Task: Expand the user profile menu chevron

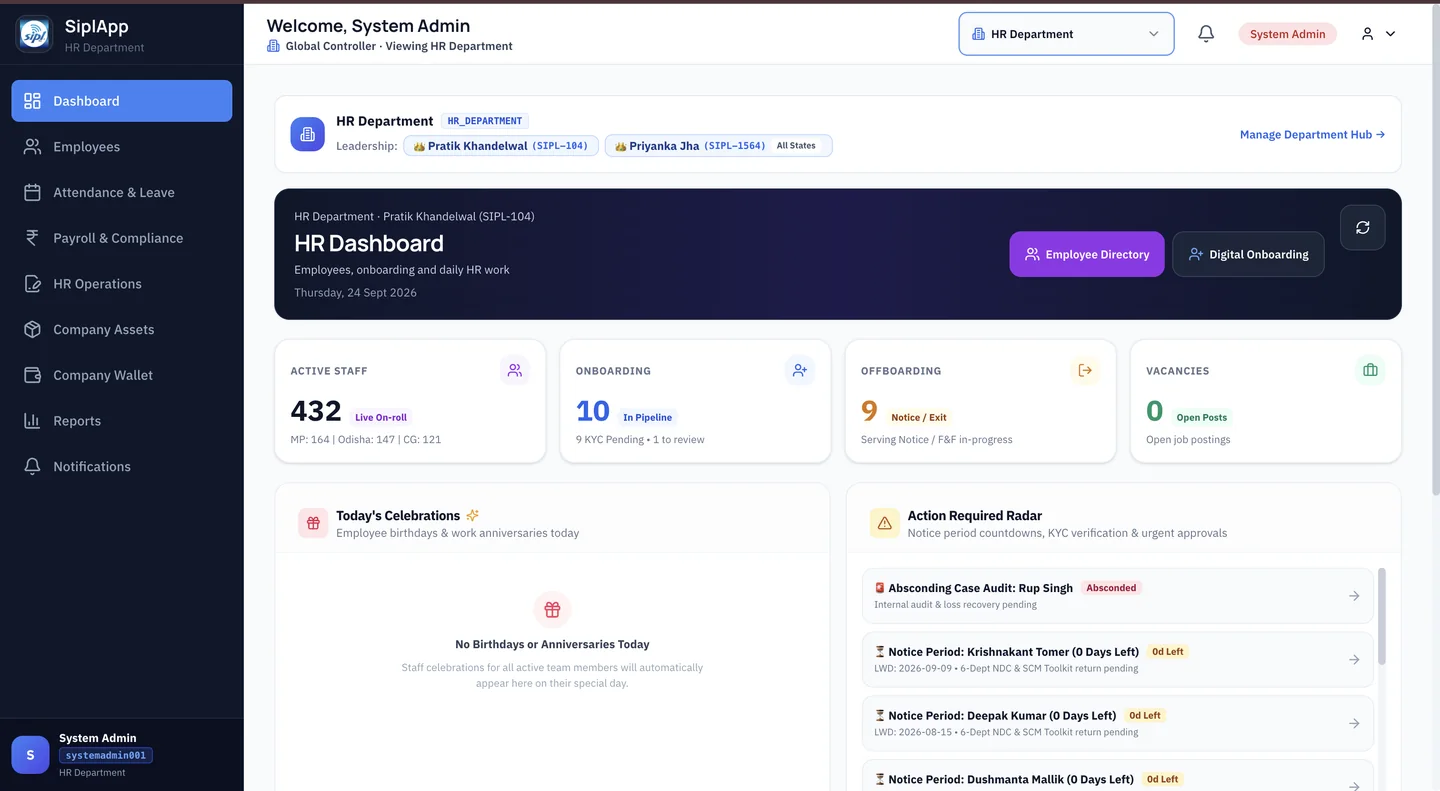Action: (1390, 34)
